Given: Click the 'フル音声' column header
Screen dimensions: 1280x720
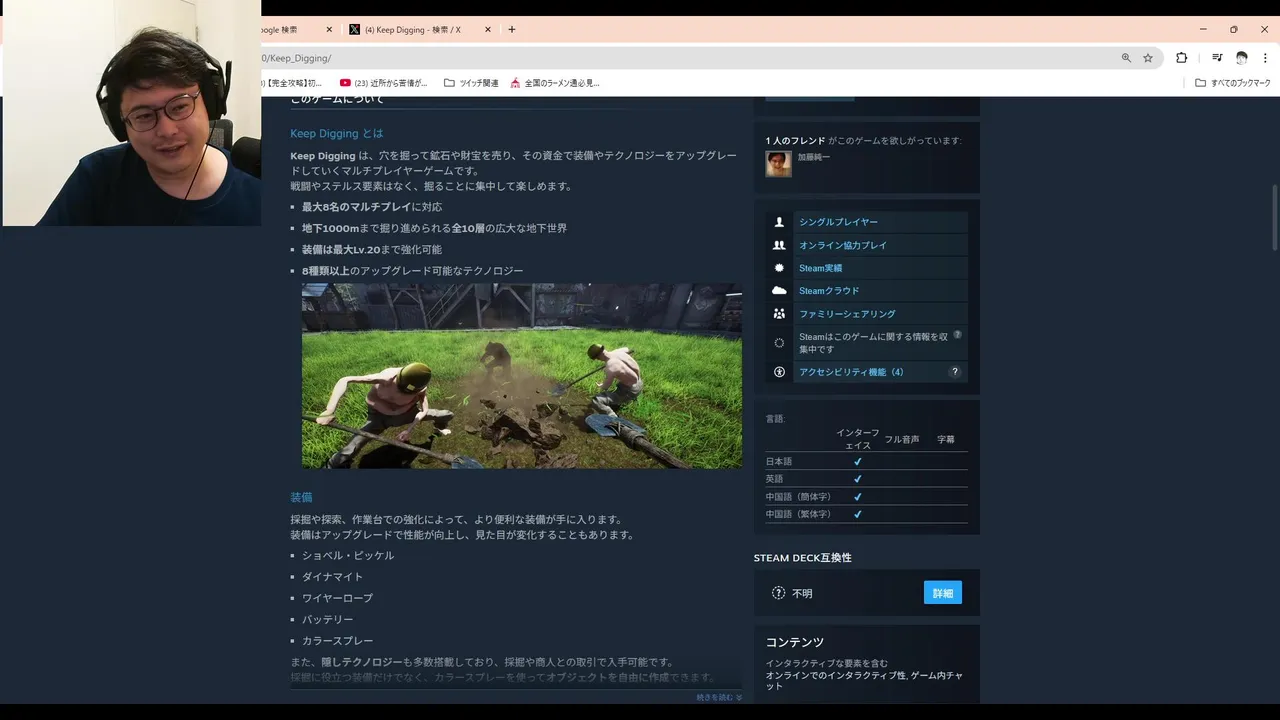Looking at the screenshot, I should [902, 439].
